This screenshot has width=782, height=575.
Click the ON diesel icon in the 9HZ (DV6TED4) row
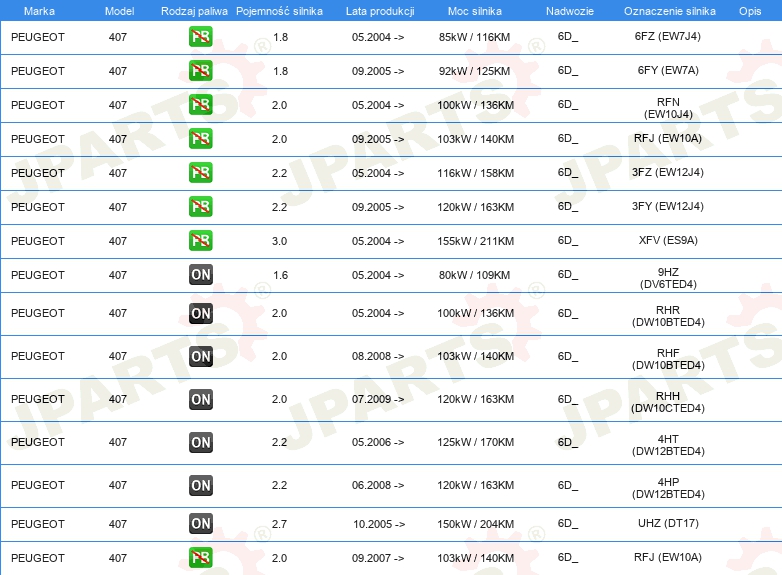tap(200, 274)
